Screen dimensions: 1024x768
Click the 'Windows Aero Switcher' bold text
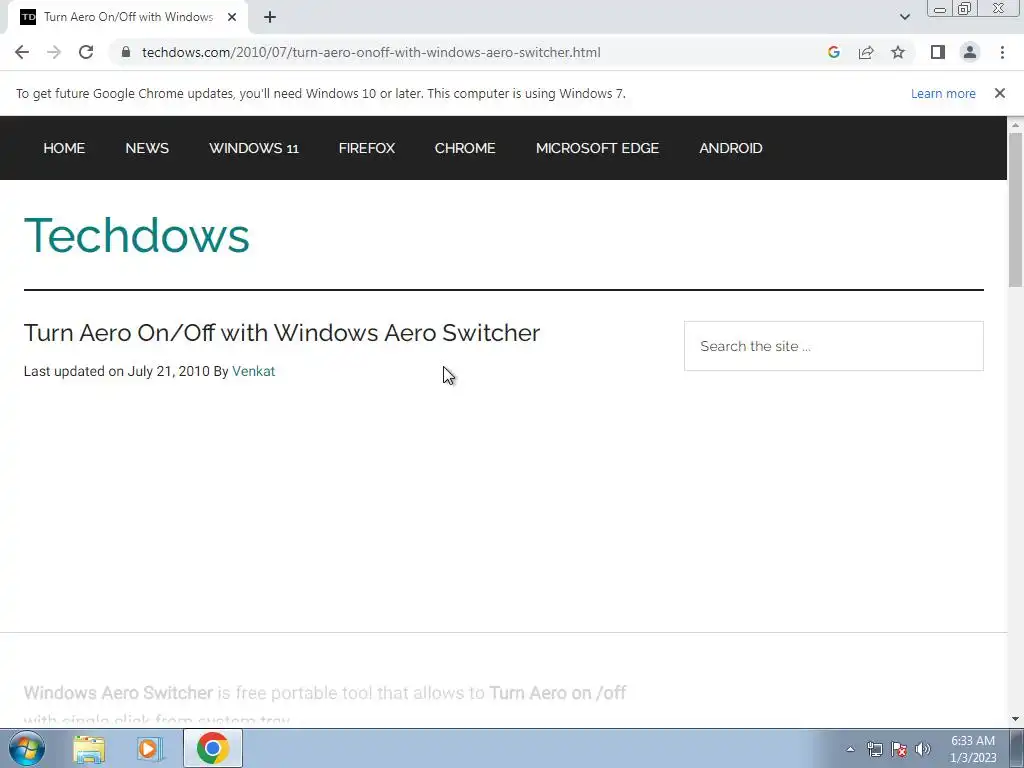click(x=118, y=692)
